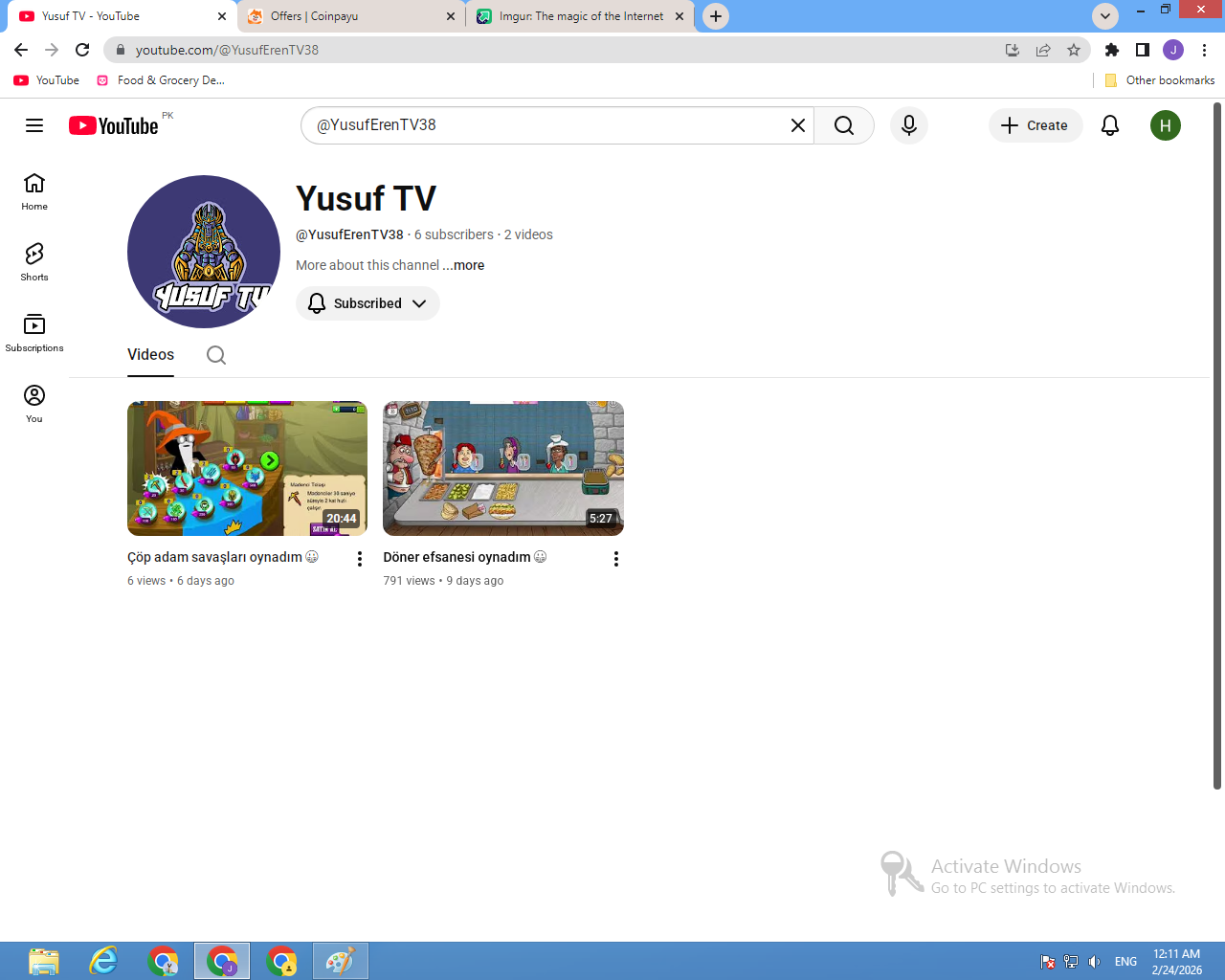
Task: Switch to the Imgur browser tab
Action: click(580, 16)
